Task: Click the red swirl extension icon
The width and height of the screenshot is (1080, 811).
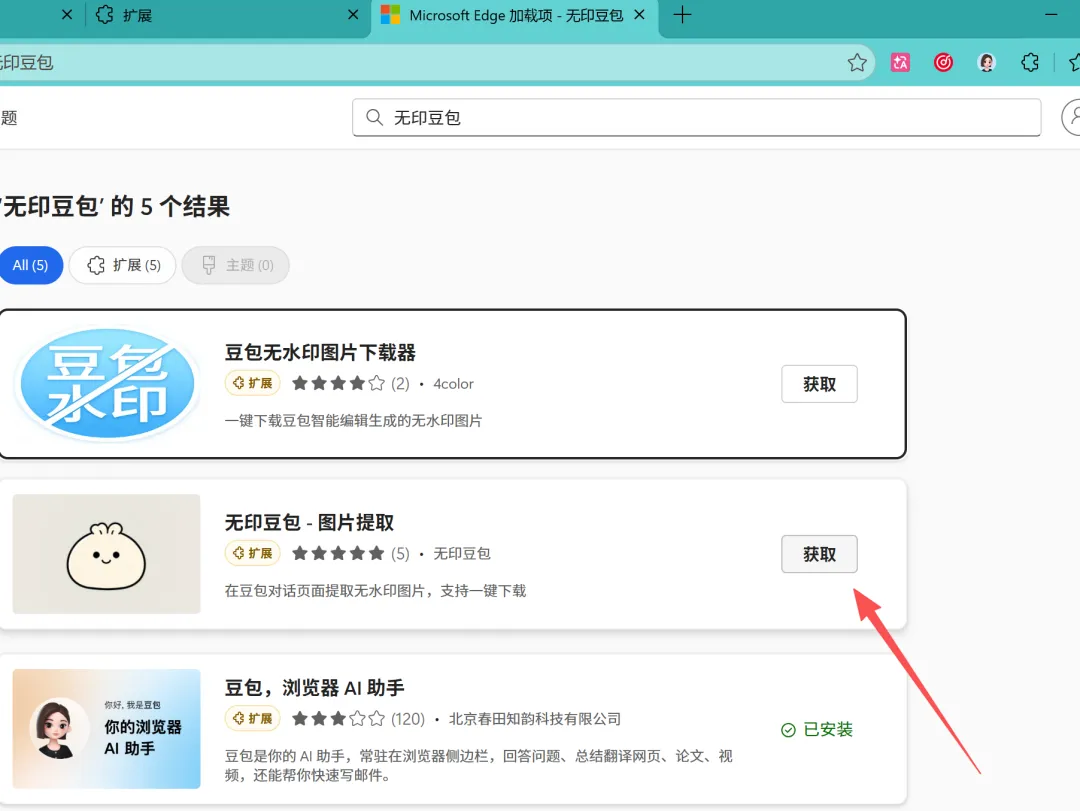Action: (943, 63)
